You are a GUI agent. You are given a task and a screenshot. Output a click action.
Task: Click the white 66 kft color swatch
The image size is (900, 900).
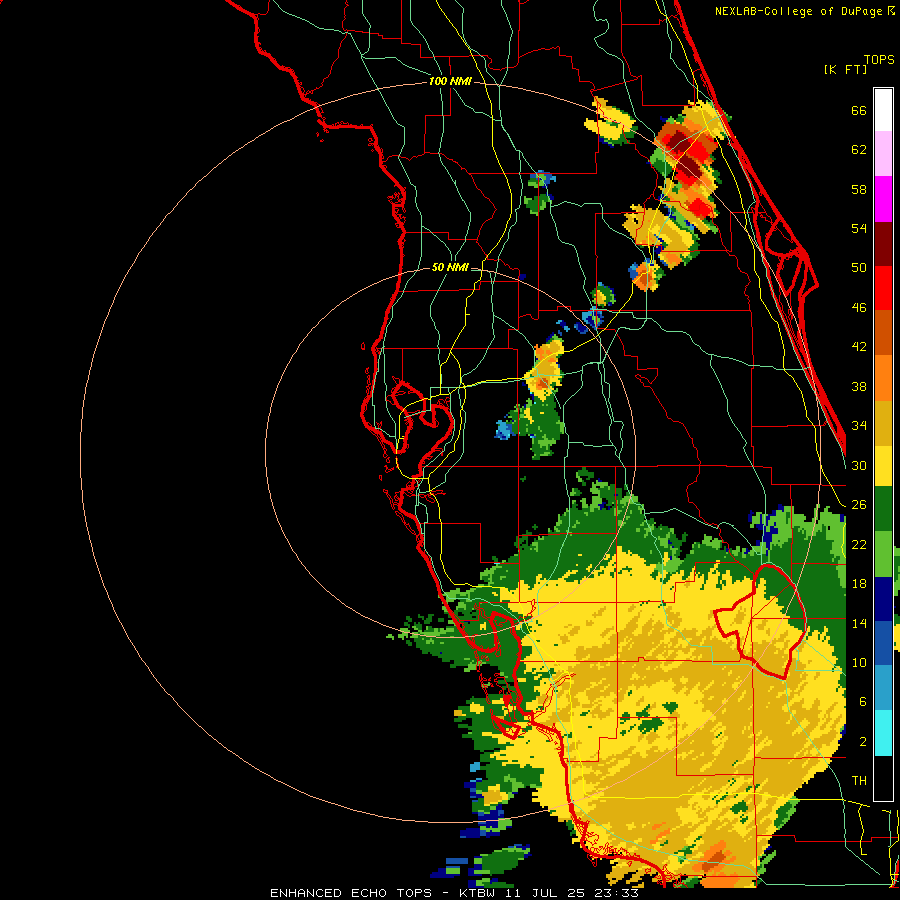[x=883, y=110]
